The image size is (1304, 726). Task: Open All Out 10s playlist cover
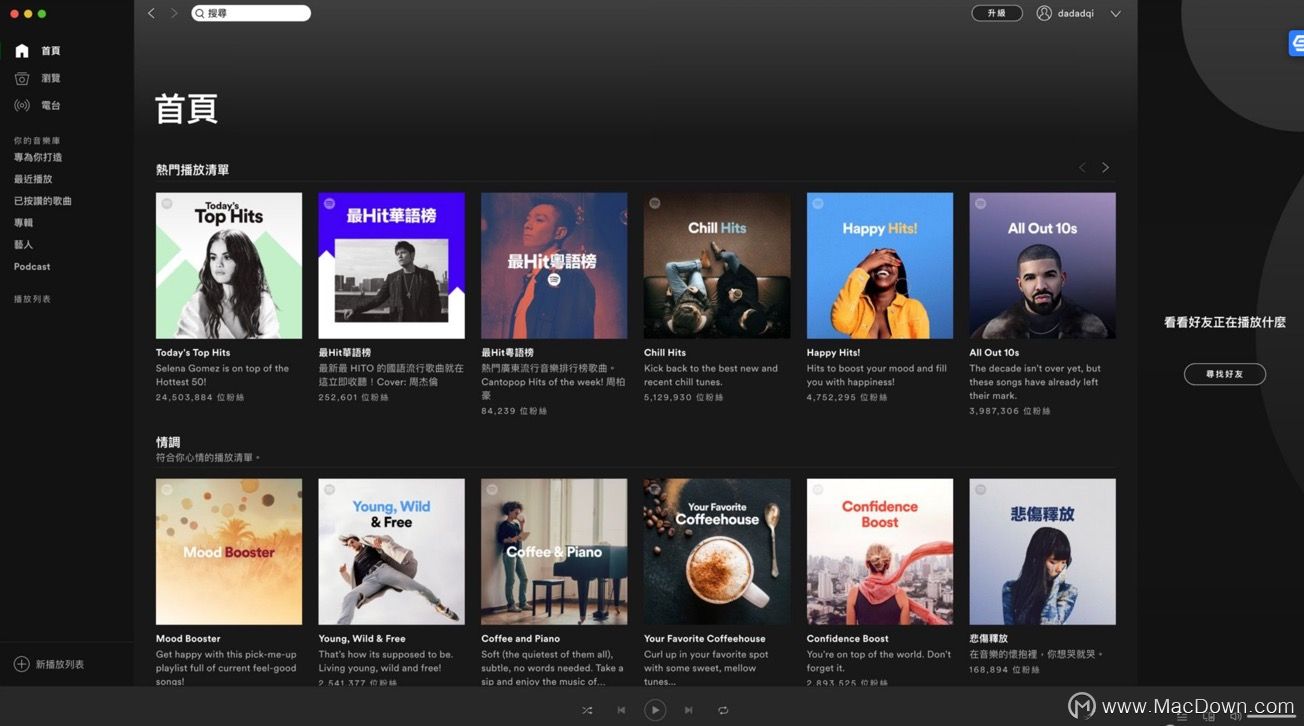(1042, 266)
